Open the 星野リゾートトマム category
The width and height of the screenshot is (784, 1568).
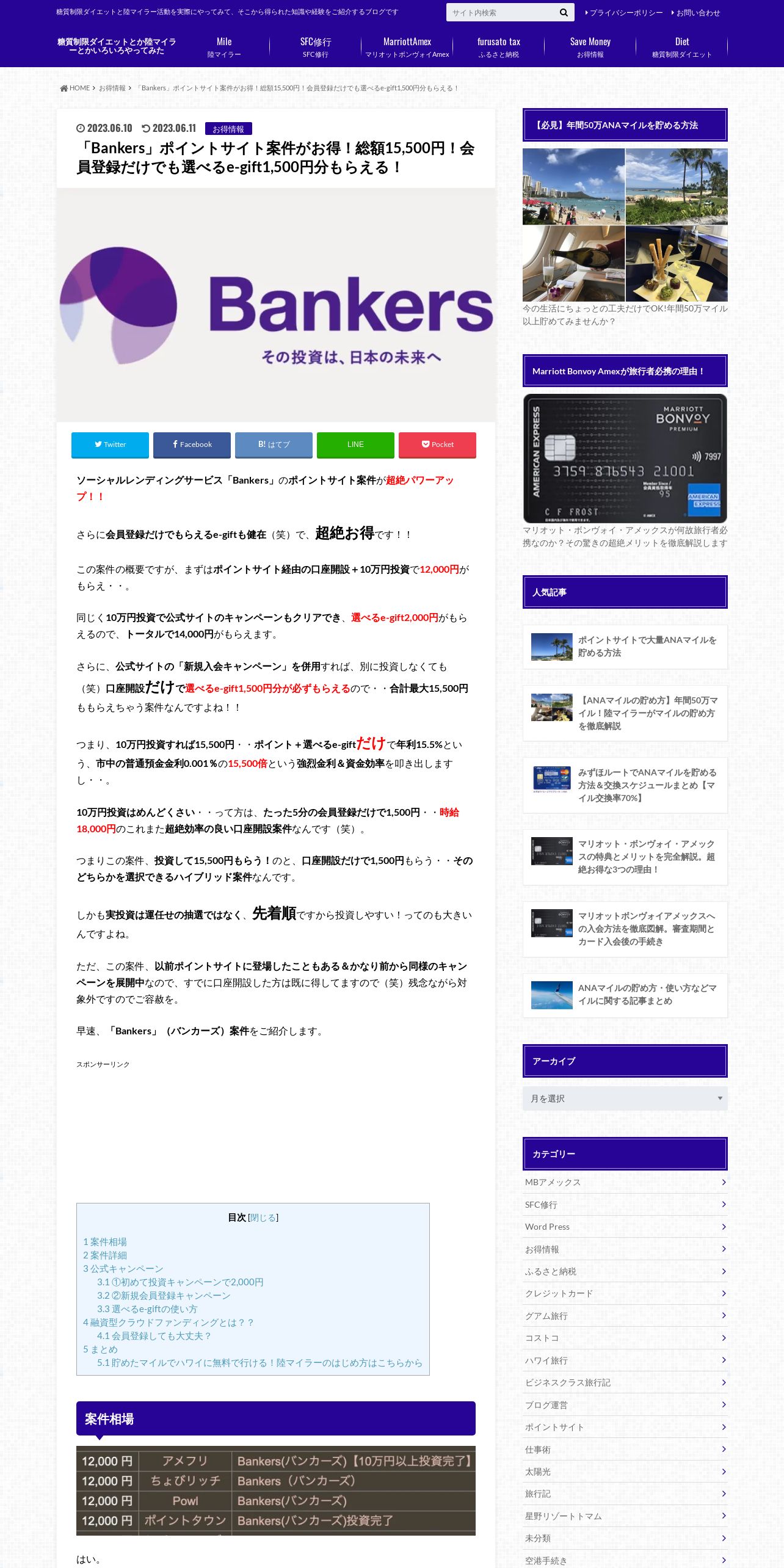click(x=625, y=1516)
